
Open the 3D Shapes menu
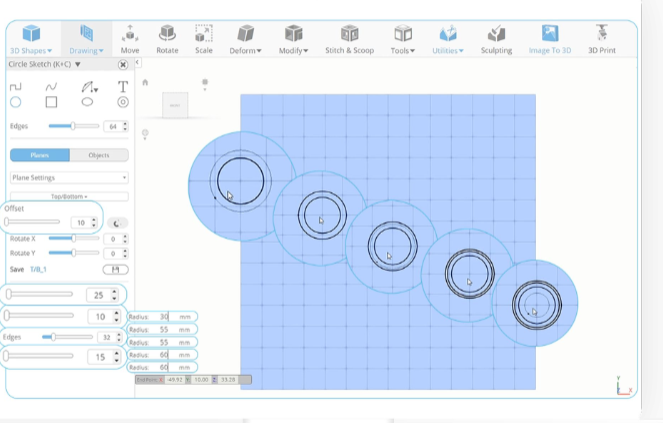31,40
